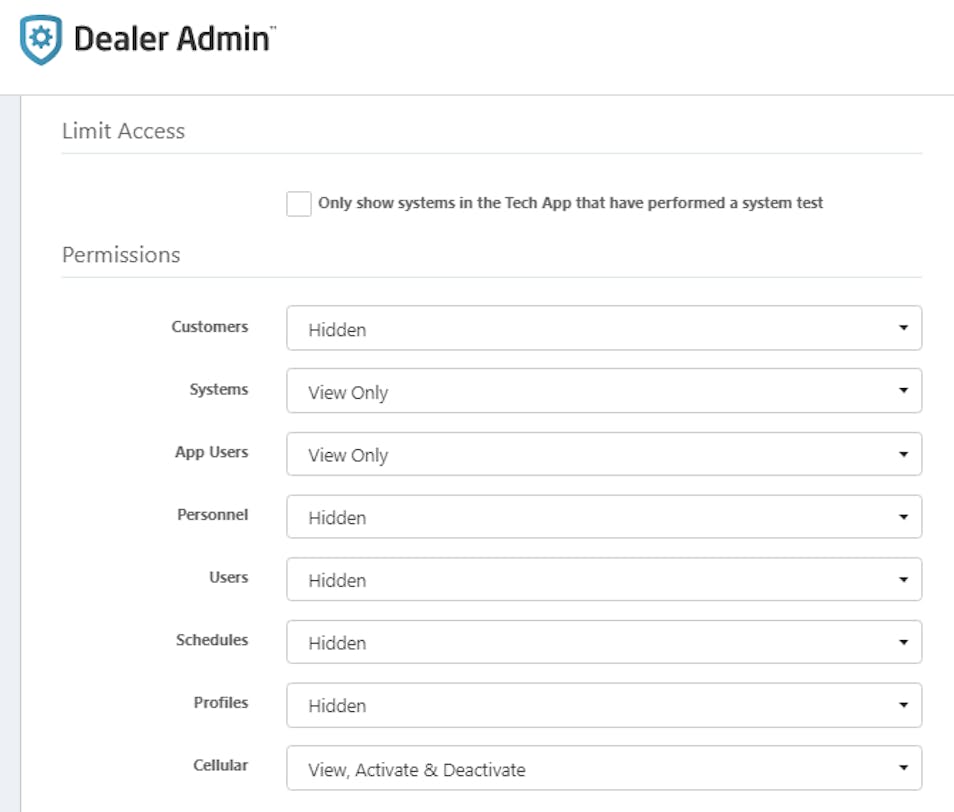Click the Users dropdown arrow icon
Image resolution: width=954 pixels, height=812 pixels.
point(904,580)
